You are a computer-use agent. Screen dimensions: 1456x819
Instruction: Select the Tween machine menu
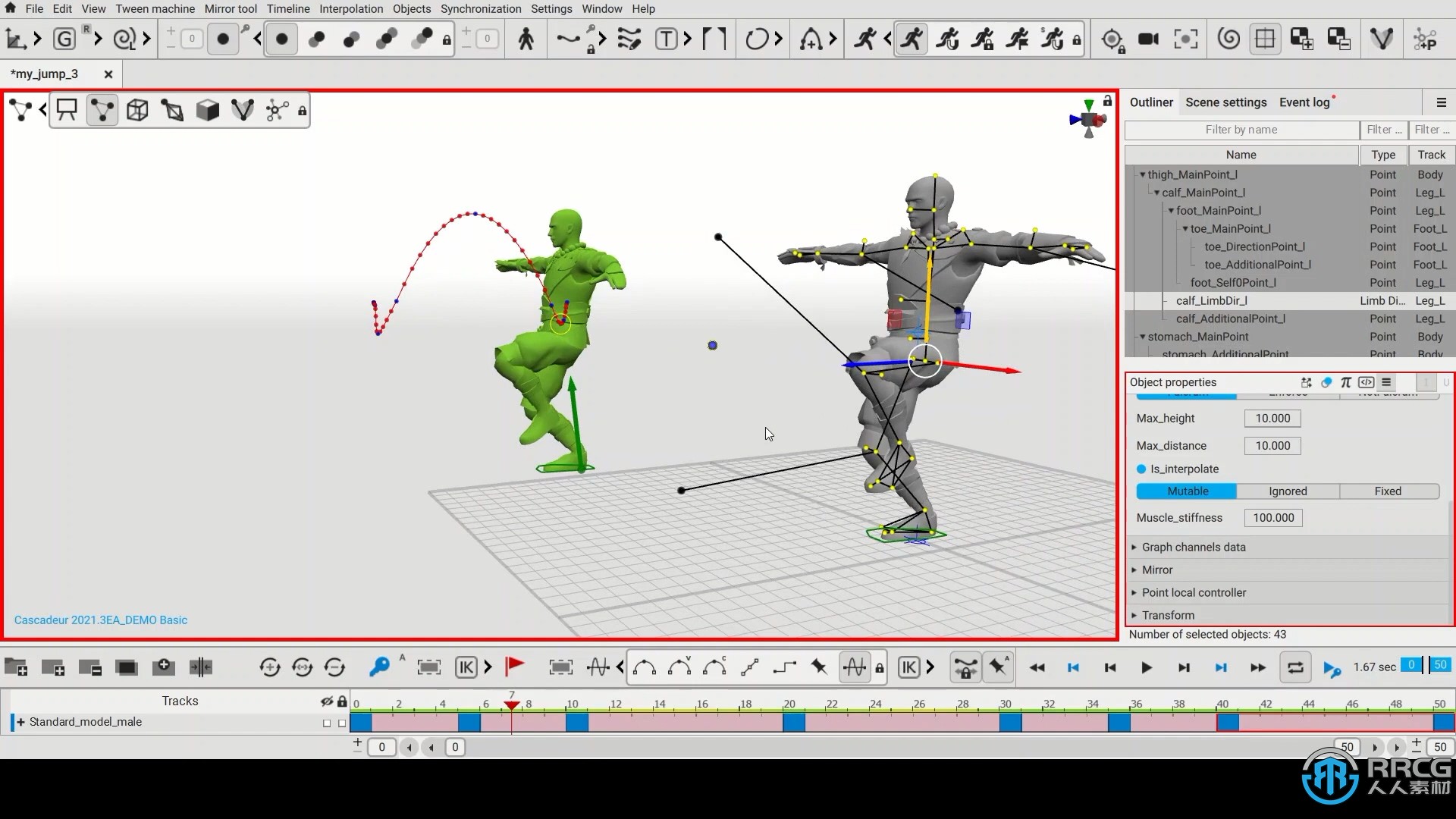155,8
